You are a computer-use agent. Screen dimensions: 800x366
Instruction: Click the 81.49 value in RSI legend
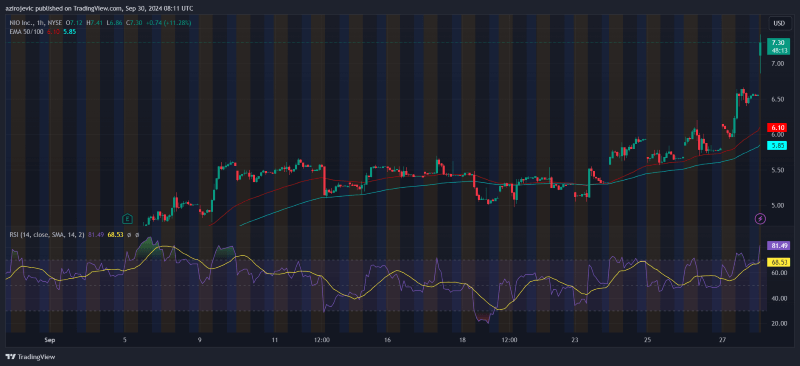[97, 234]
